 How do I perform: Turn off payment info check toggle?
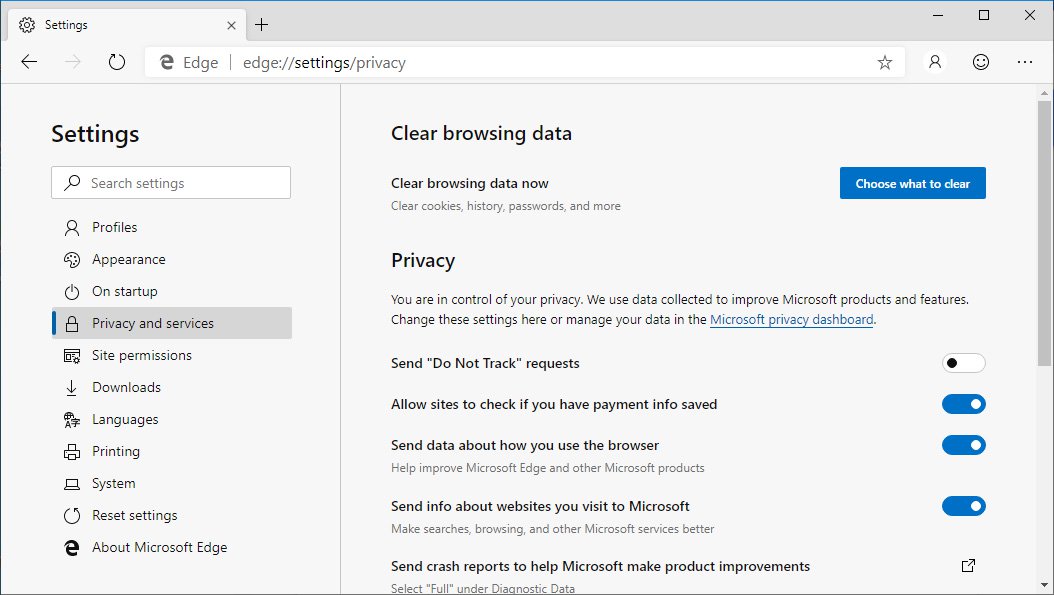click(963, 404)
